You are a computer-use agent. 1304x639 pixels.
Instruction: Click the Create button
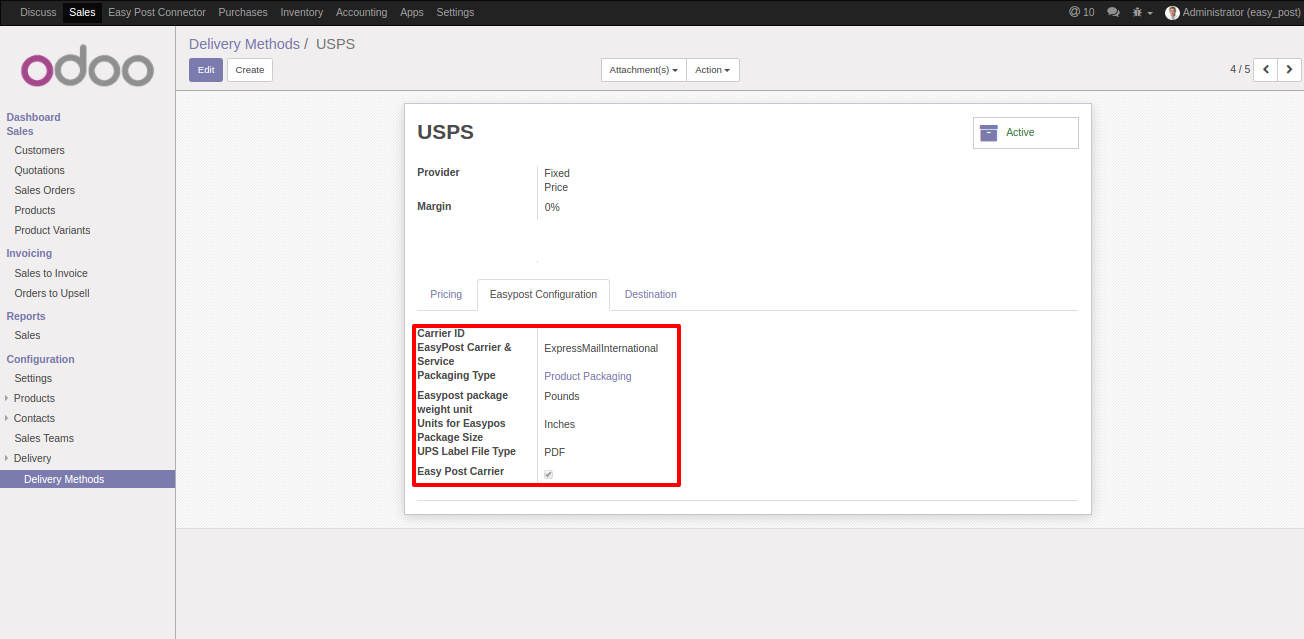pyautogui.click(x=250, y=70)
